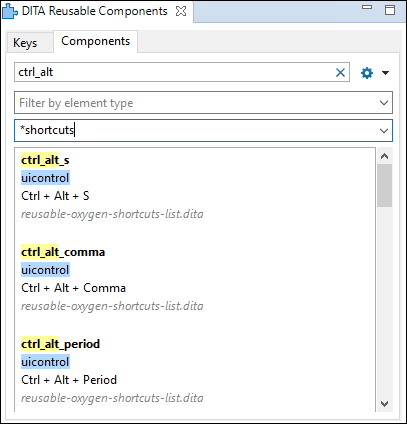Open the Filter by element type dropdown
The height and width of the screenshot is (424, 407).
pyautogui.click(x=203, y=103)
